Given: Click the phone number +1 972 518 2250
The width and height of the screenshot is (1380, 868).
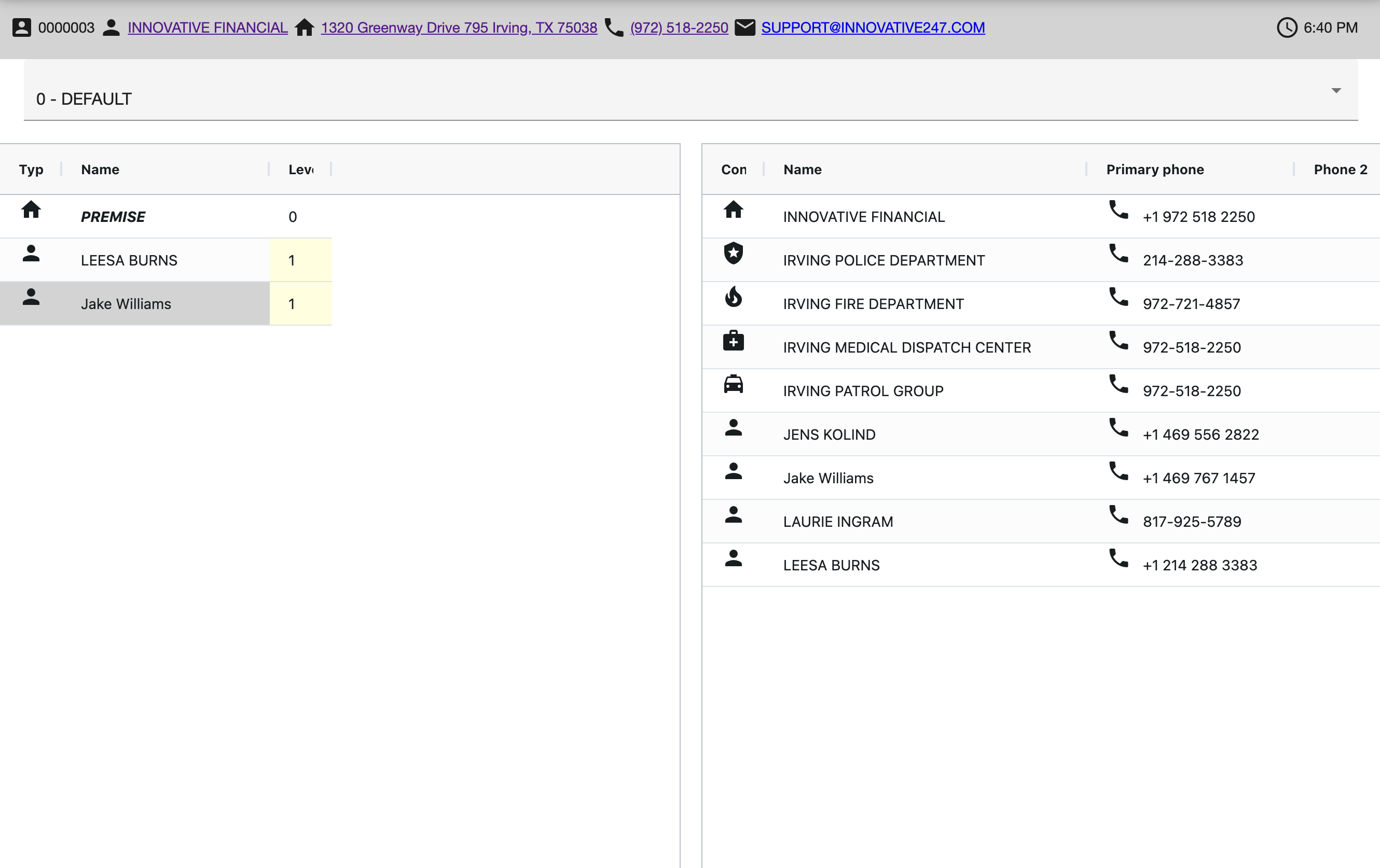Looking at the screenshot, I should tap(1199, 217).
